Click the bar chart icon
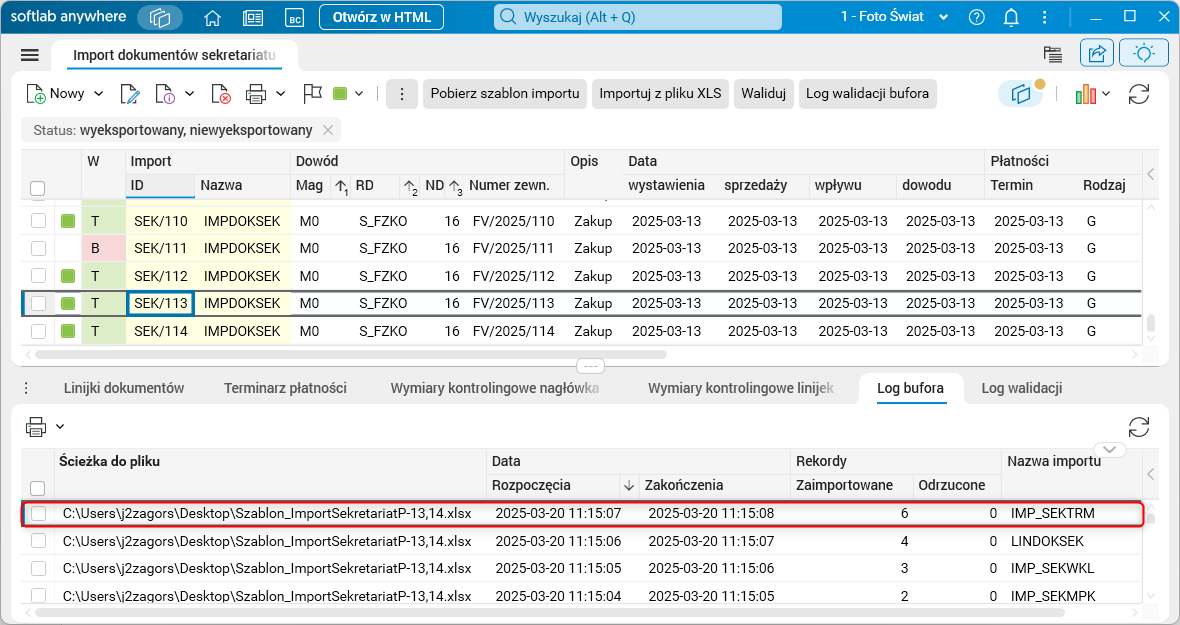This screenshot has height=625, width=1180. click(1085, 94)
